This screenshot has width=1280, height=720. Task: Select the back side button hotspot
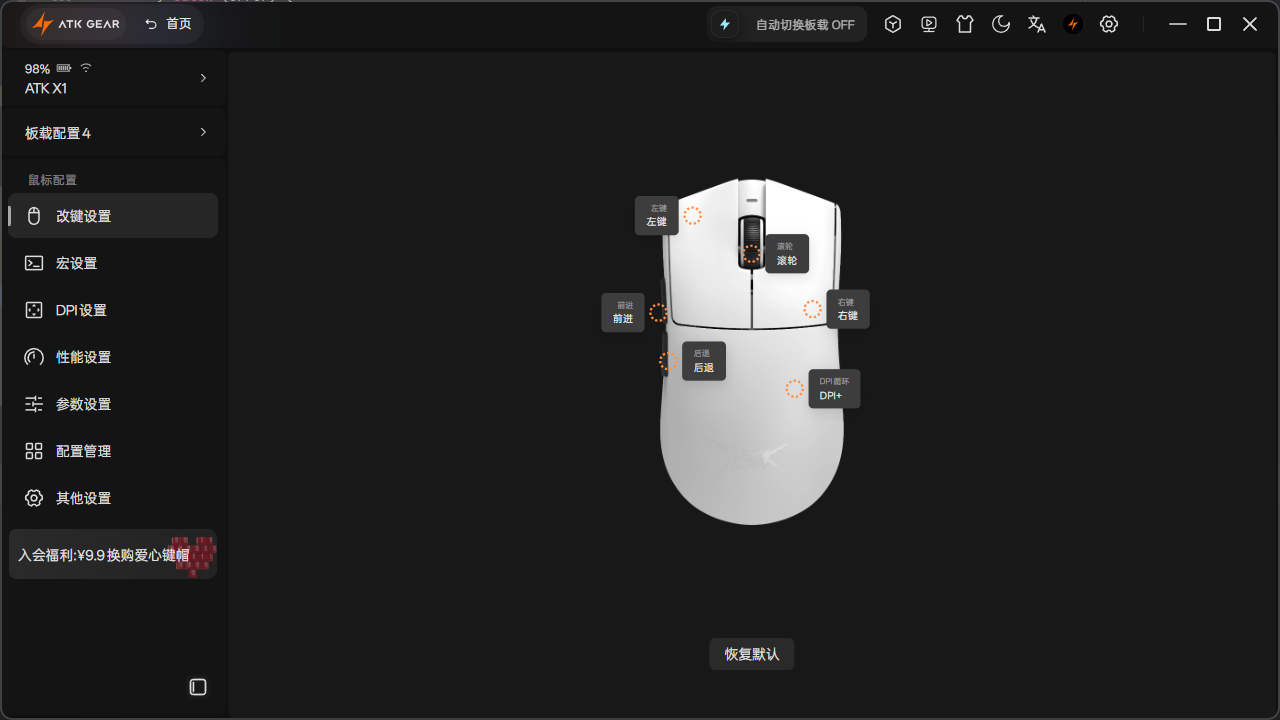(x=668, y=361)
